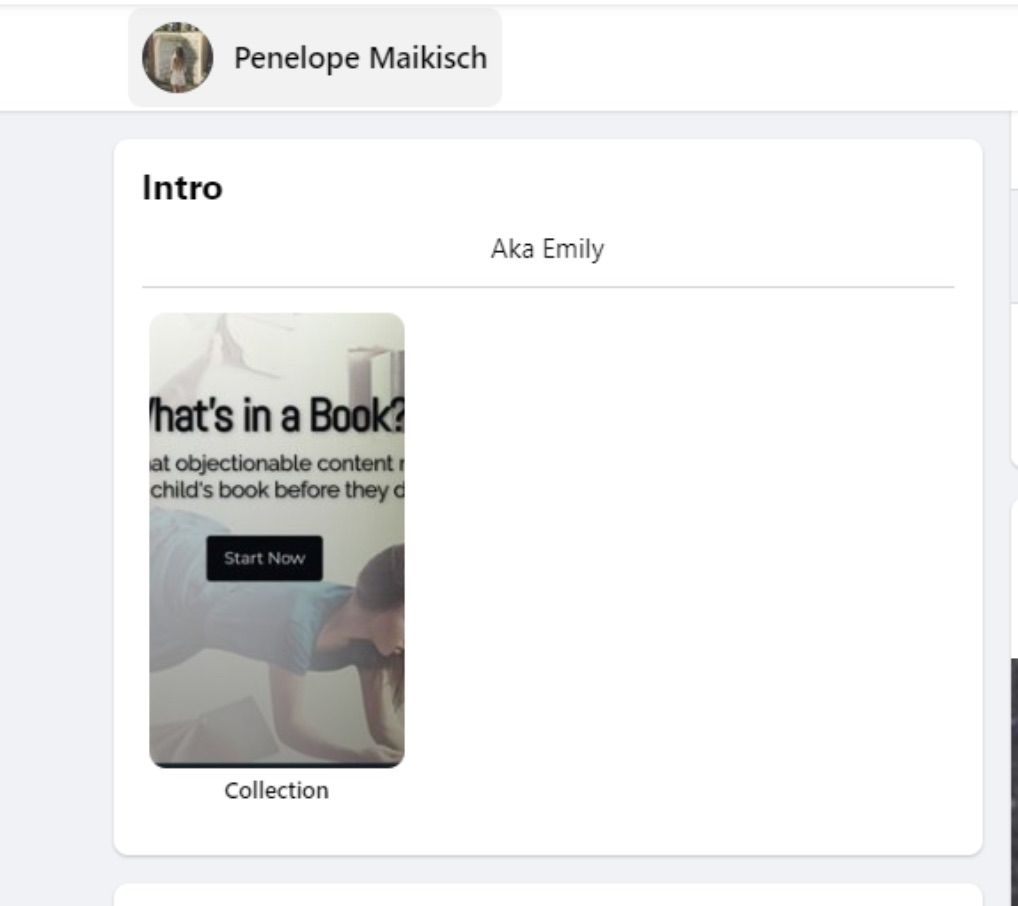Click the Collection caption under the thumbnail
The image size is (1018, 906).
(x=277, y=790)
